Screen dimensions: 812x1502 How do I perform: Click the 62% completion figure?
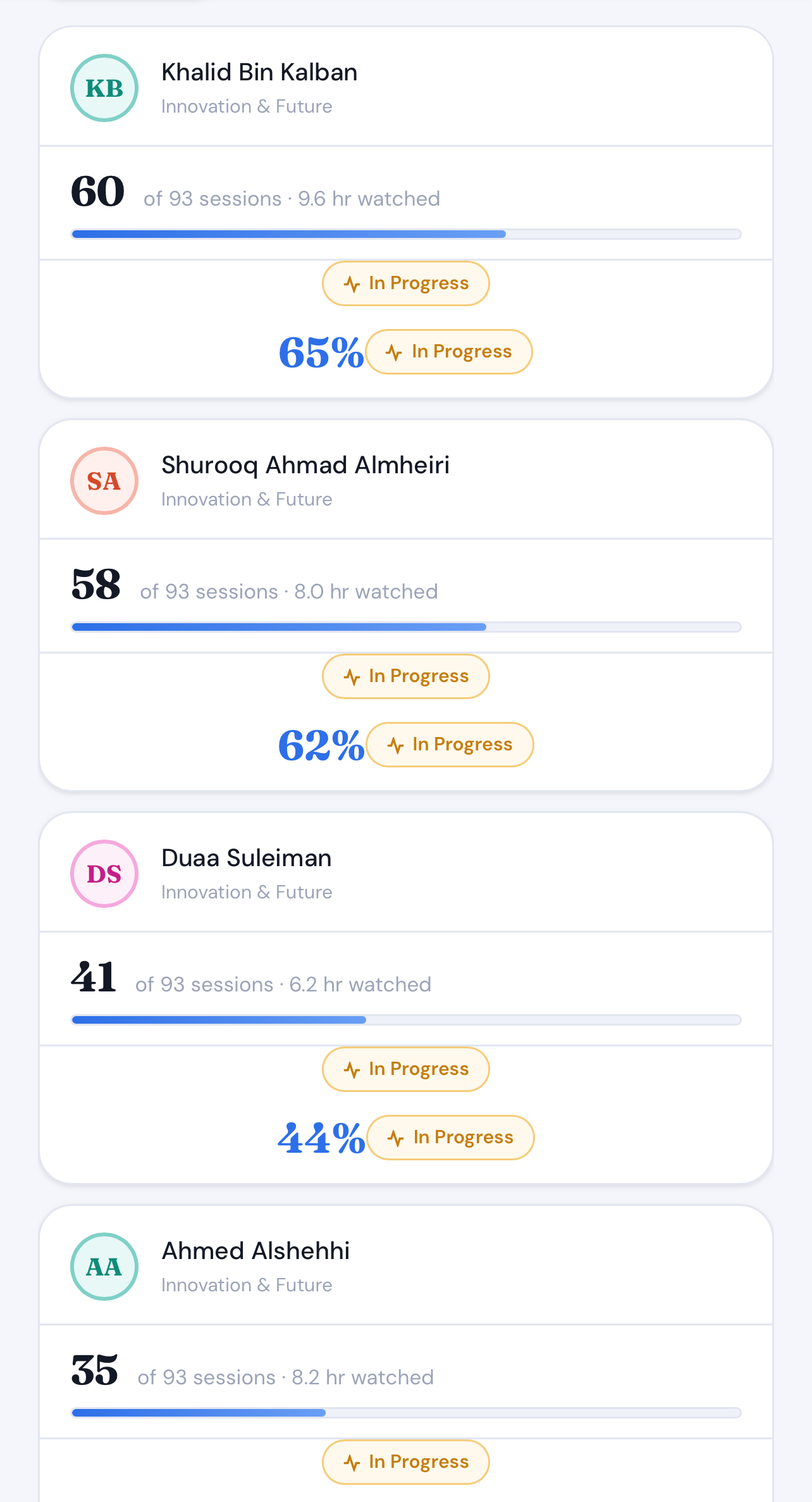coord(321,745)
